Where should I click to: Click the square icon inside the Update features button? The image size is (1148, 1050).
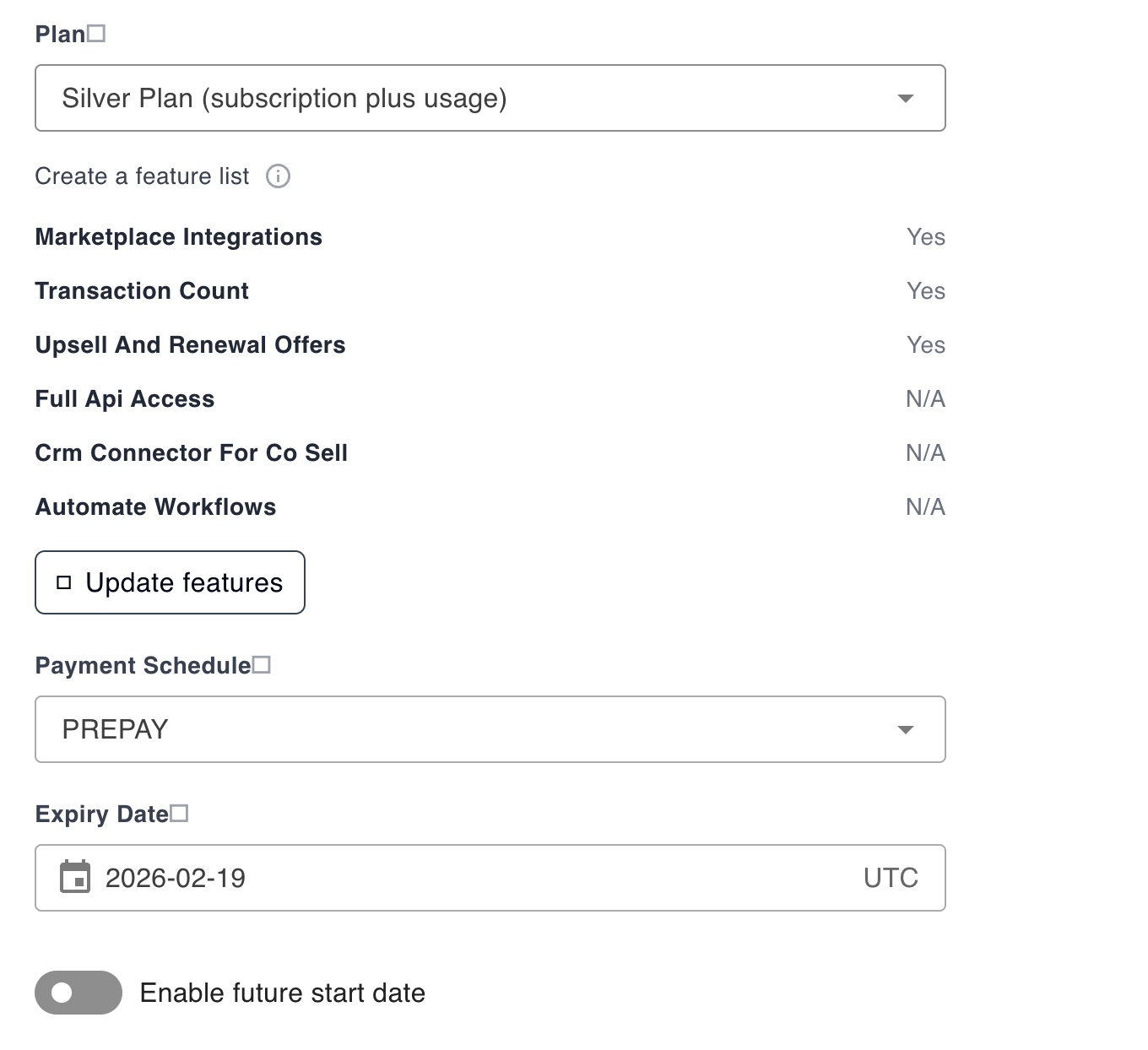tap(64, 582)
